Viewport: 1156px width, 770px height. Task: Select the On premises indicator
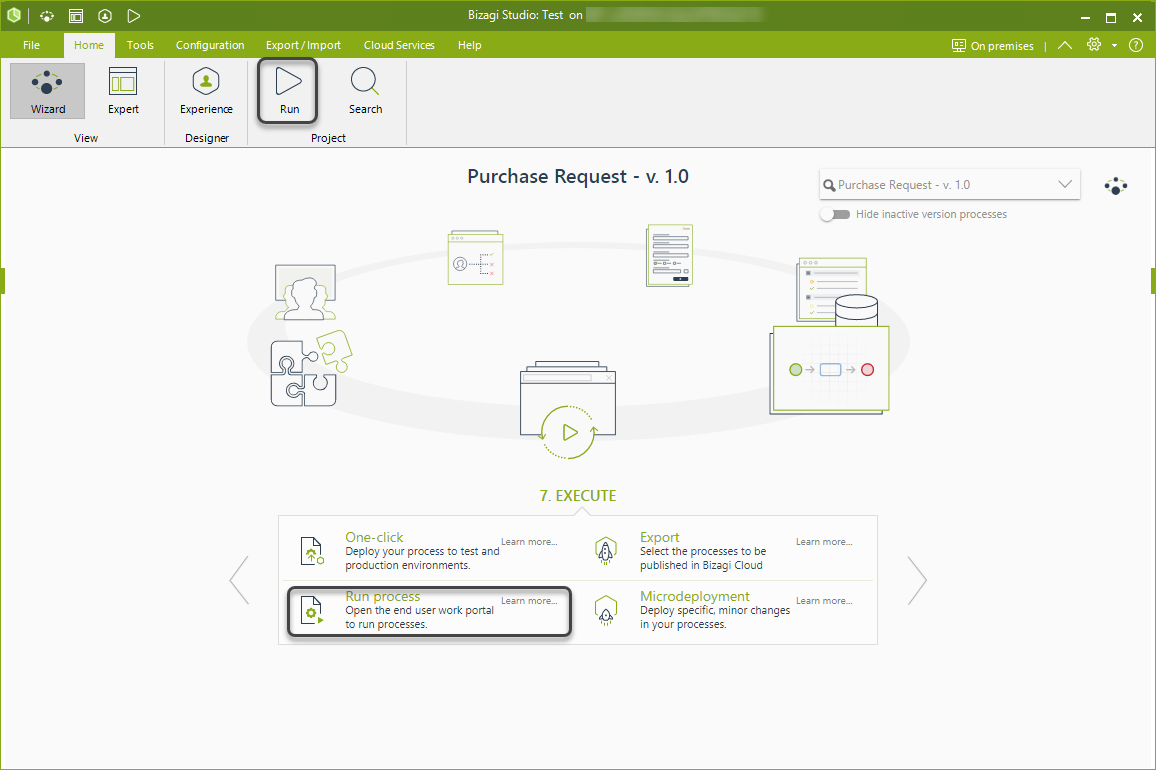coord(992,46)
